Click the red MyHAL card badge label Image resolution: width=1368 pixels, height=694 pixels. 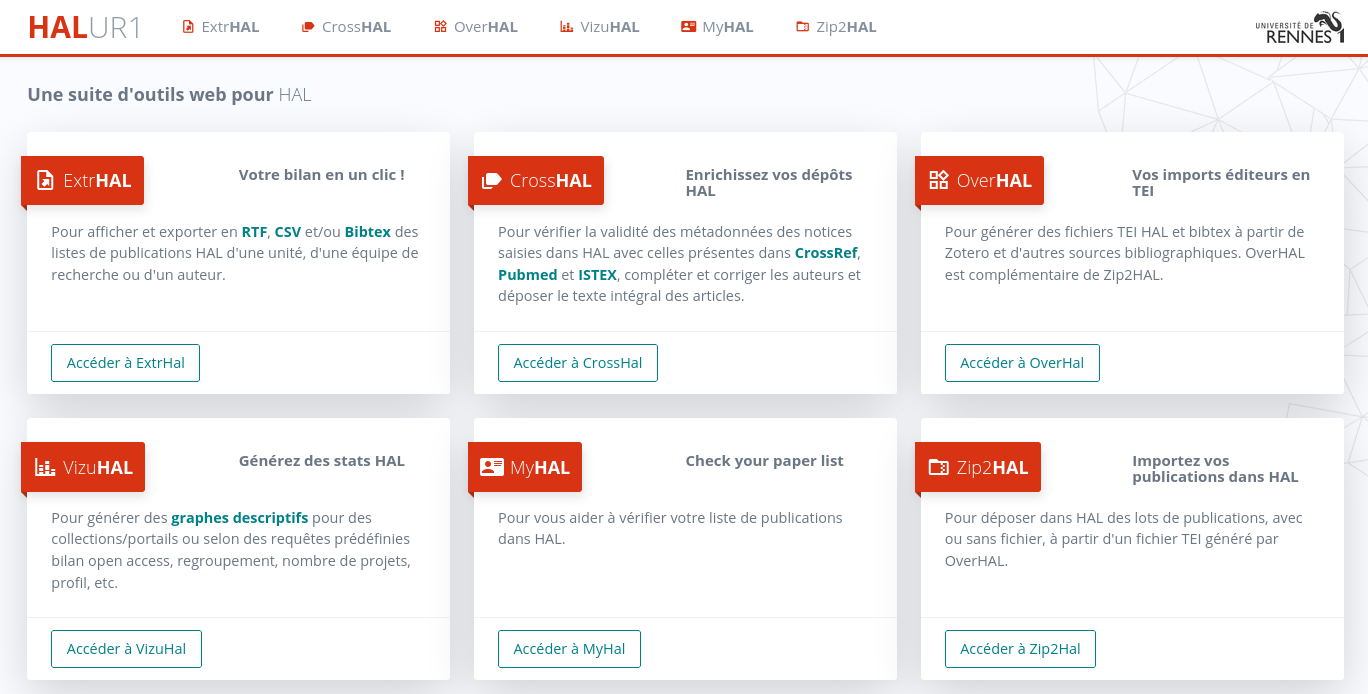pos(525,467)
